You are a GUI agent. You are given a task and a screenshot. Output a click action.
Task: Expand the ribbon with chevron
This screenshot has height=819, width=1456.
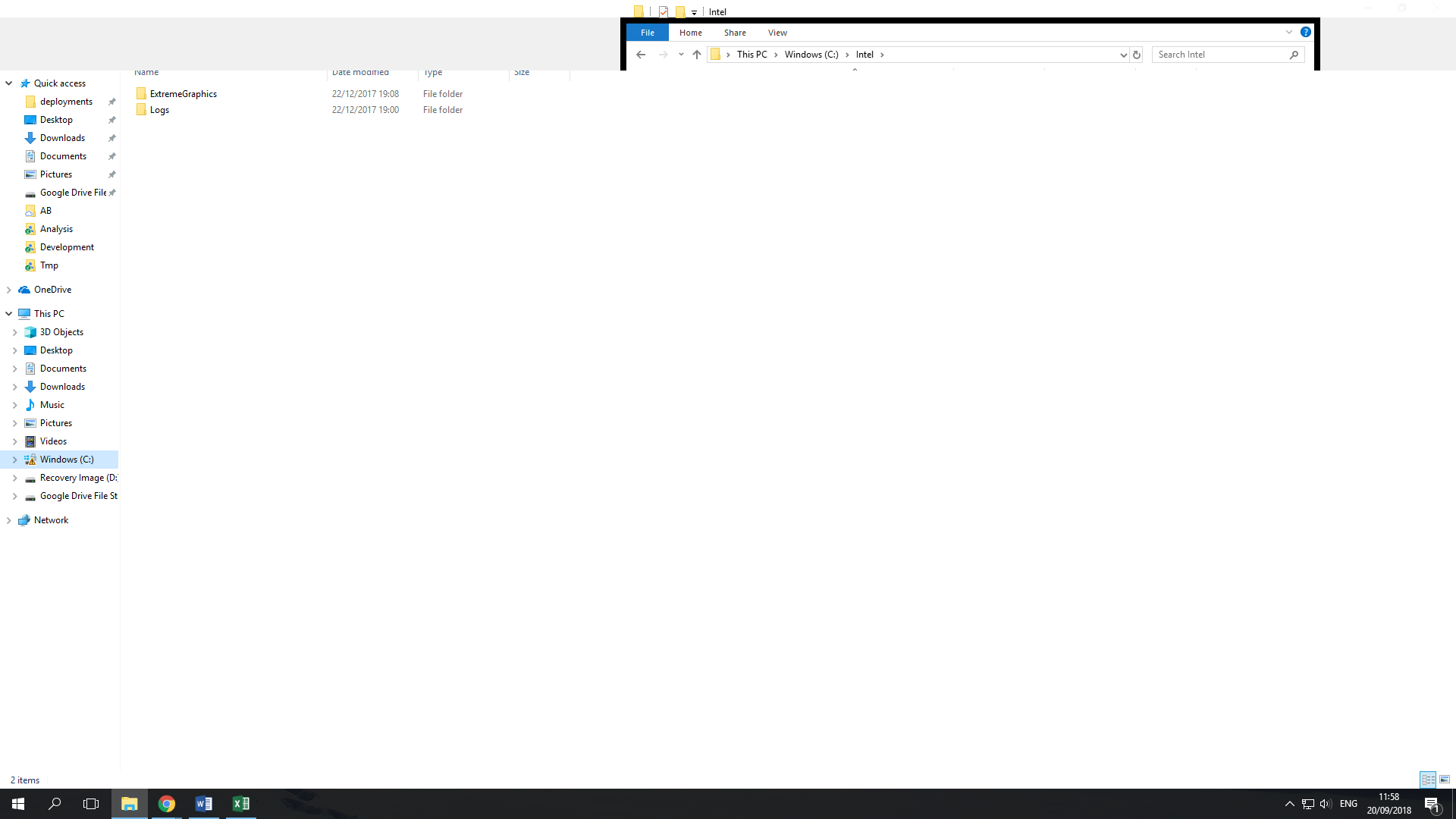[1288, 32]
